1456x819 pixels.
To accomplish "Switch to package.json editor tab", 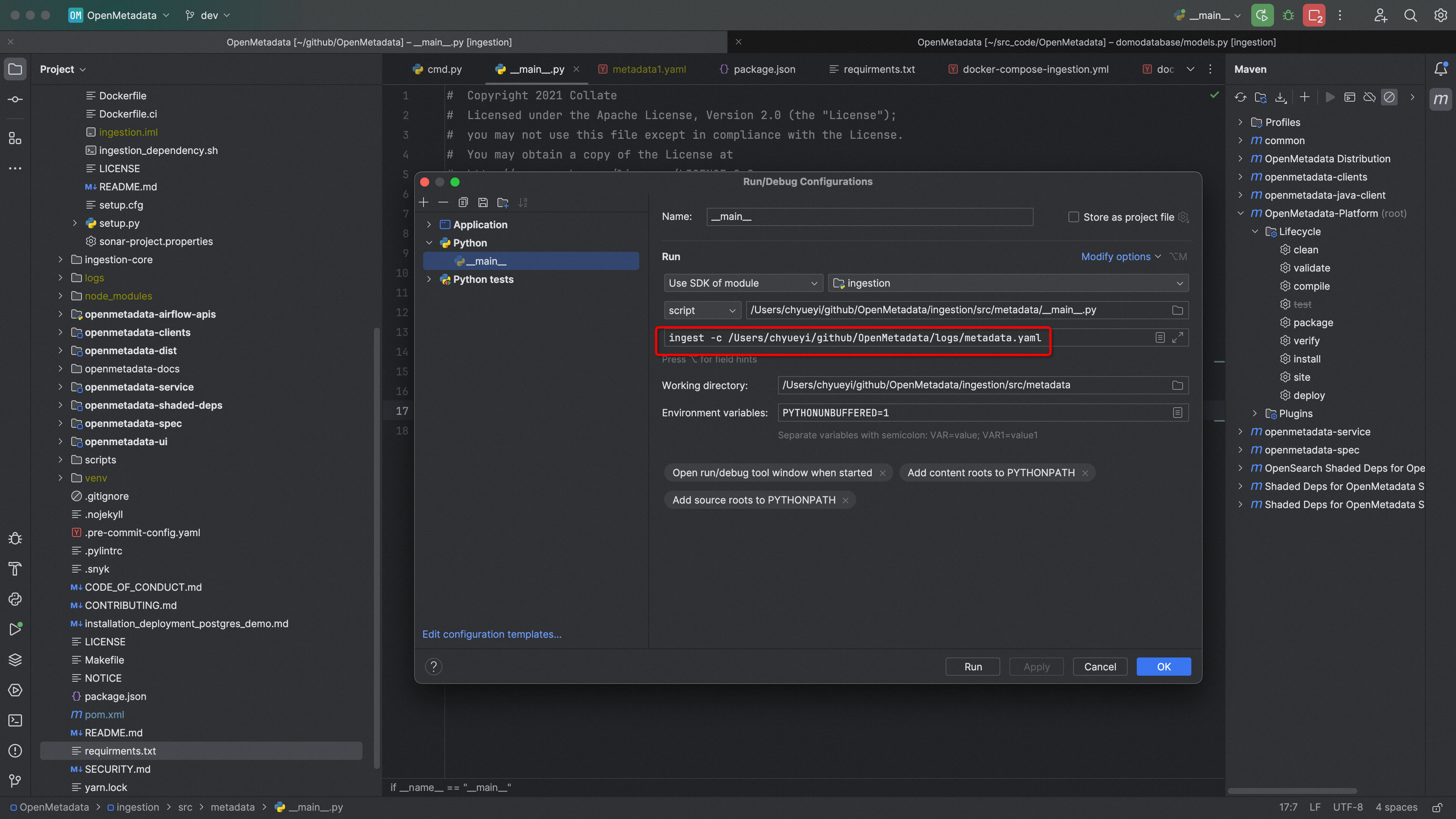I will 758,69.
